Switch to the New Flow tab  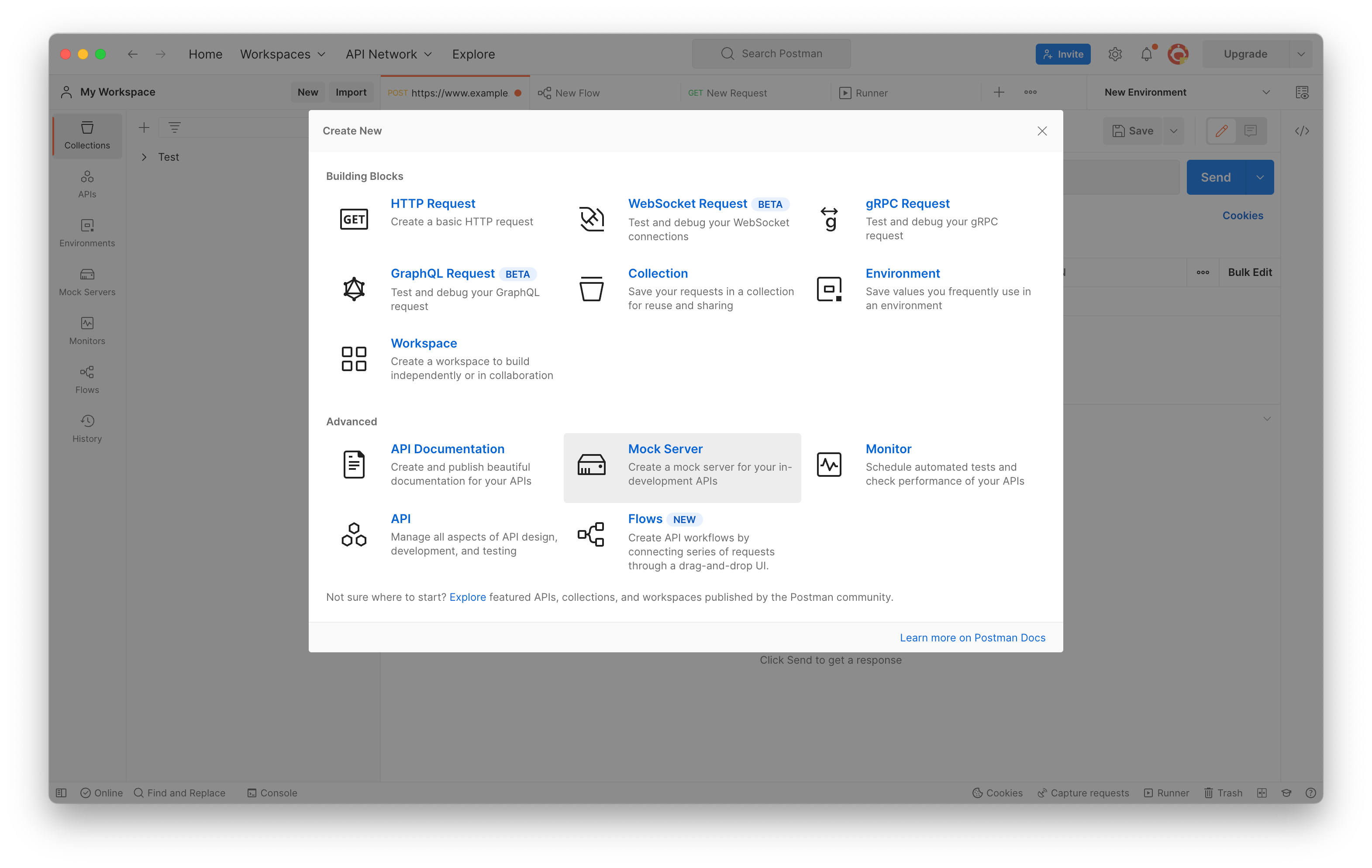[x=576, y=93]
